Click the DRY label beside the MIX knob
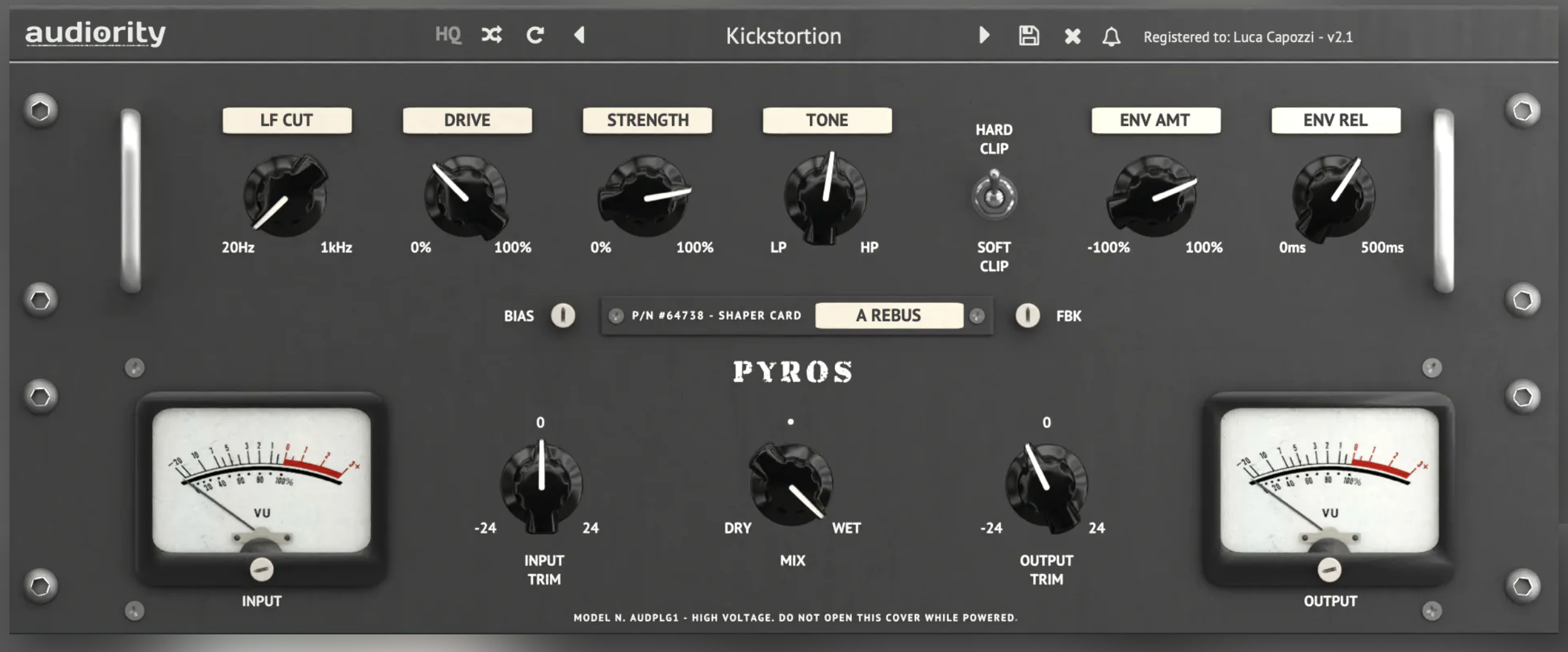The image size is (1568, 652). point(737,528)
